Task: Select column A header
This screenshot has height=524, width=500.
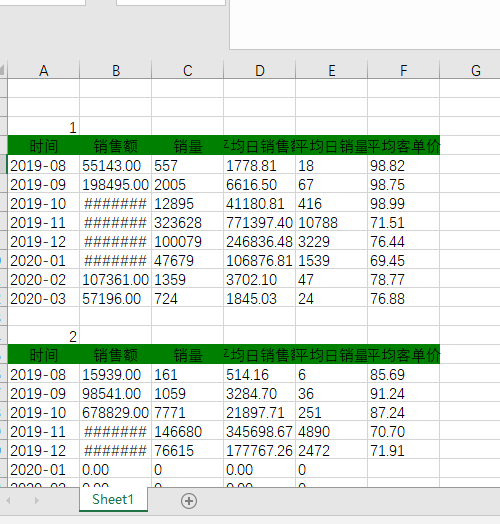Action: click(x=43, y=71)
